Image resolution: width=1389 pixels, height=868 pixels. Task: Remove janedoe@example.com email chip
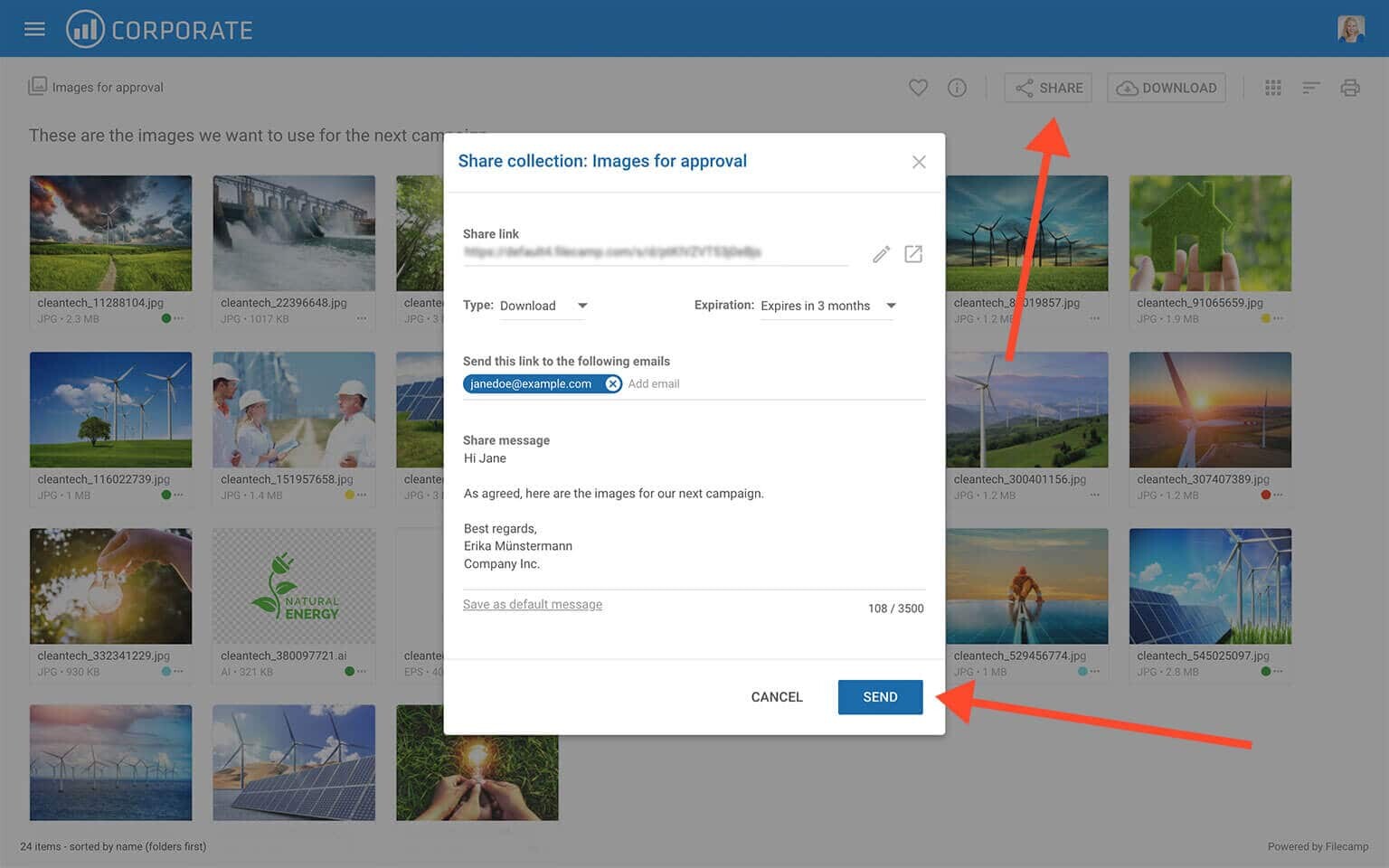coord(612,383)
